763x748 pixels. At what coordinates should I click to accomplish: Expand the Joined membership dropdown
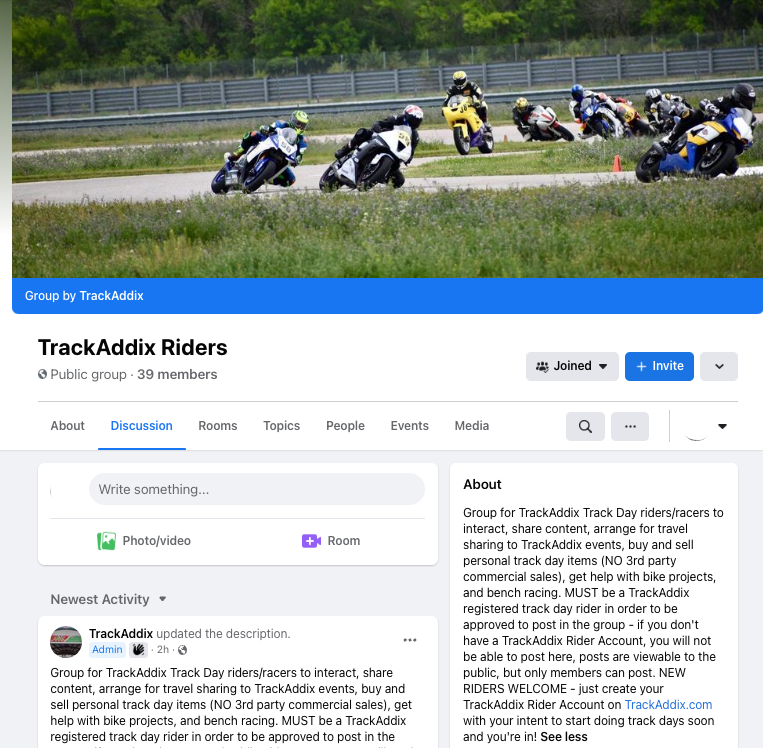click(x=572, y=366)
